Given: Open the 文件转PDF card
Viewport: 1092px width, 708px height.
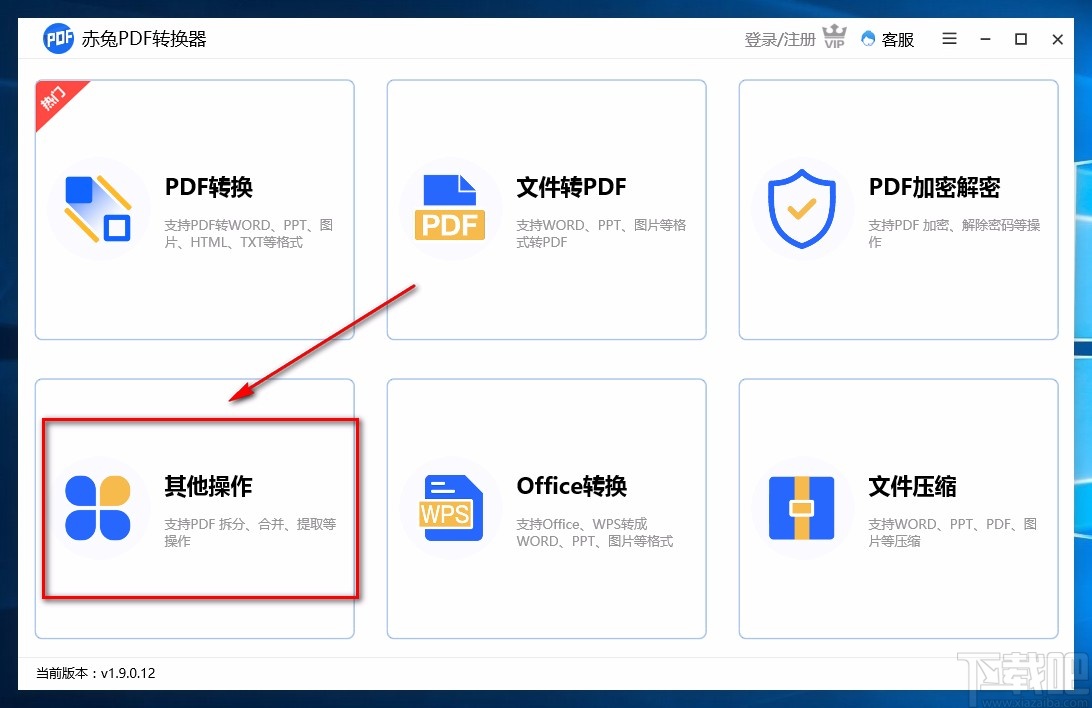Looking at the screenshot, I should (546, 208).
